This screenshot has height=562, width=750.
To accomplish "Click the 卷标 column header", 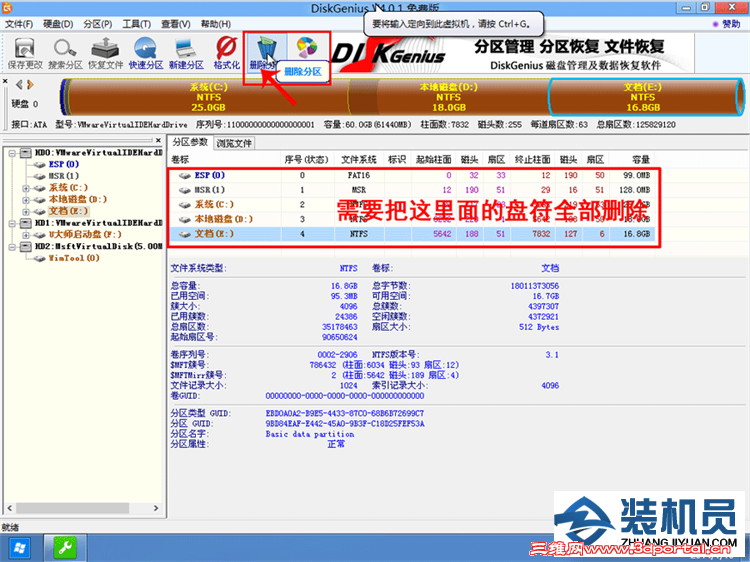I will tap(224, 159).
